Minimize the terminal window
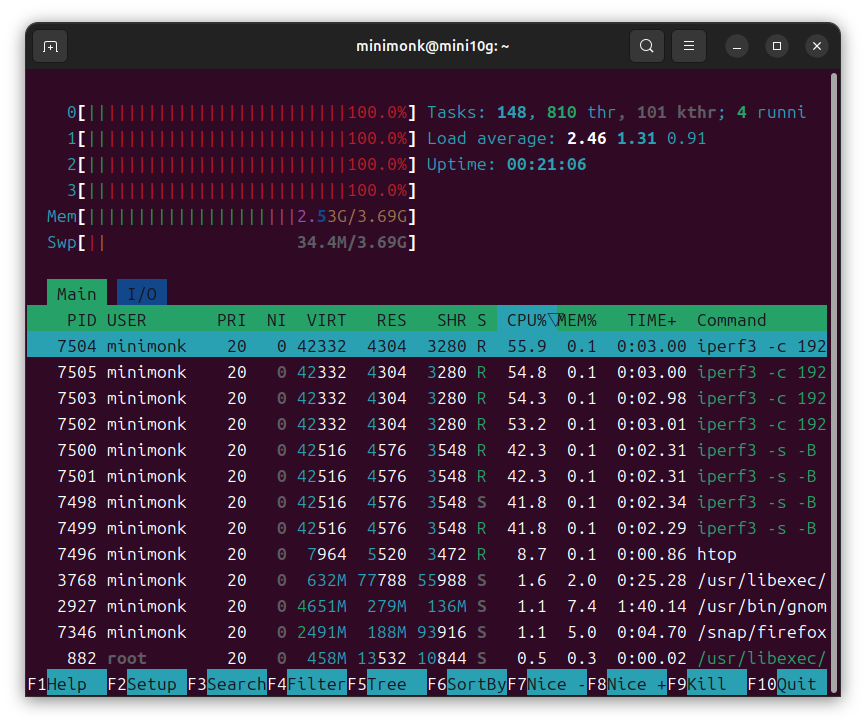Screen dimensions: 866x725 click(x=737, y=46)
